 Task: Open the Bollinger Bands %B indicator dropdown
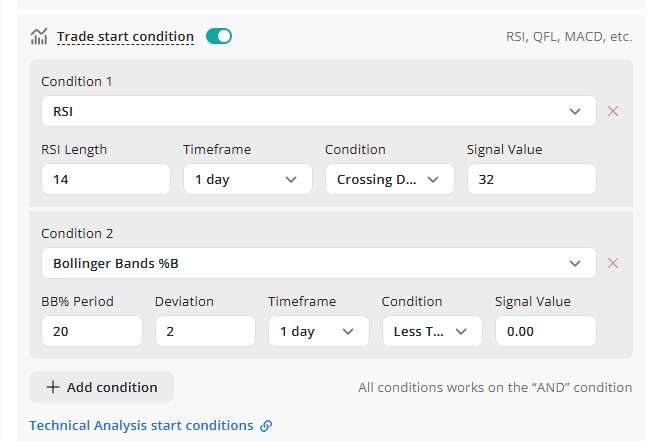[x=318, y=263]
